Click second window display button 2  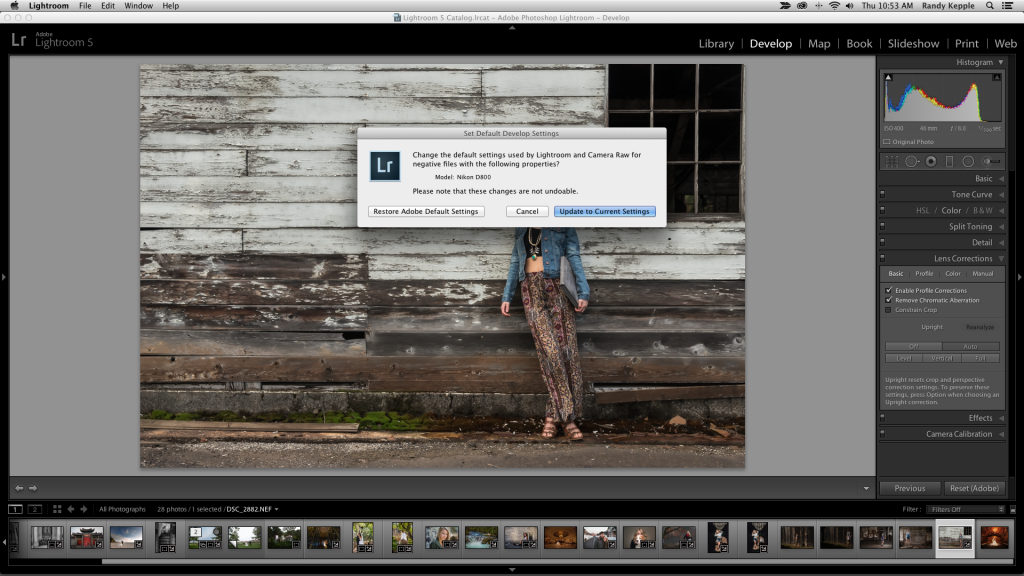click(35, 509)
